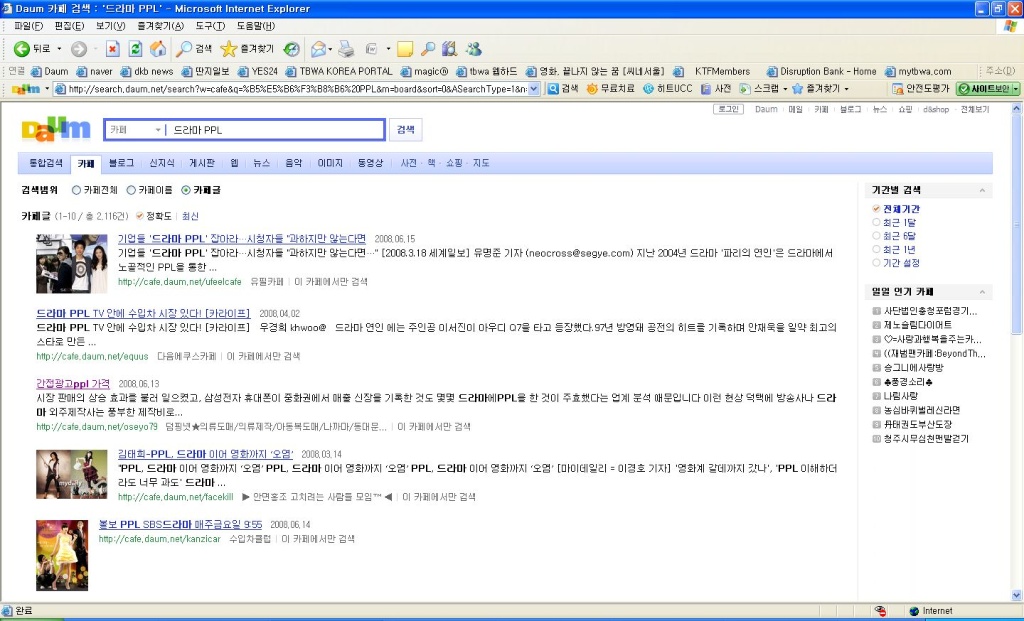Click the page scrollbar down arrow
This screenshot has height=621, width=1024.
[x=1016, y=596]
